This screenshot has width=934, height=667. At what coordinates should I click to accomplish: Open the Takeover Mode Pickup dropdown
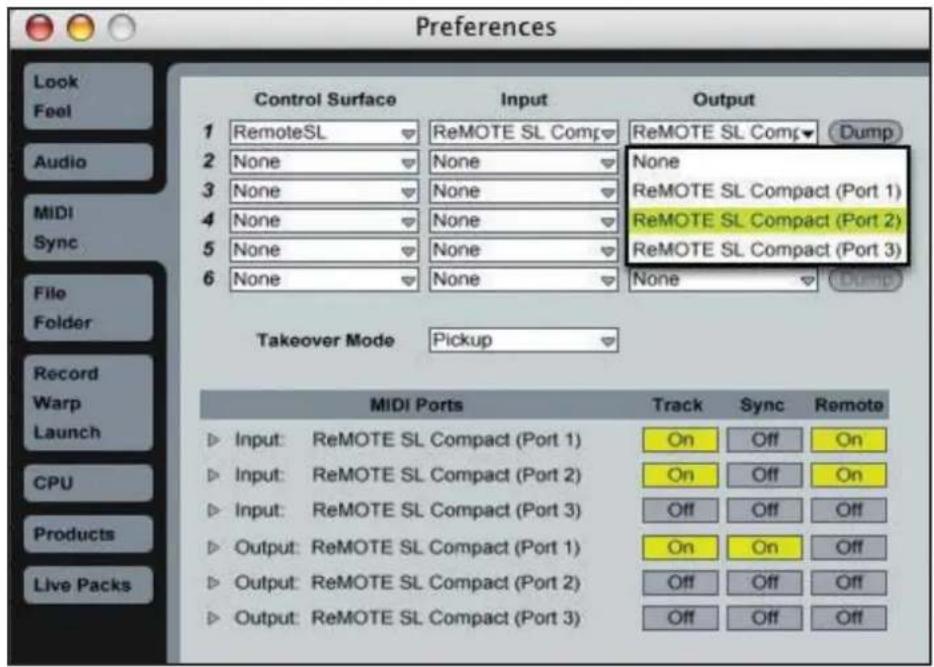click(524, 340)
